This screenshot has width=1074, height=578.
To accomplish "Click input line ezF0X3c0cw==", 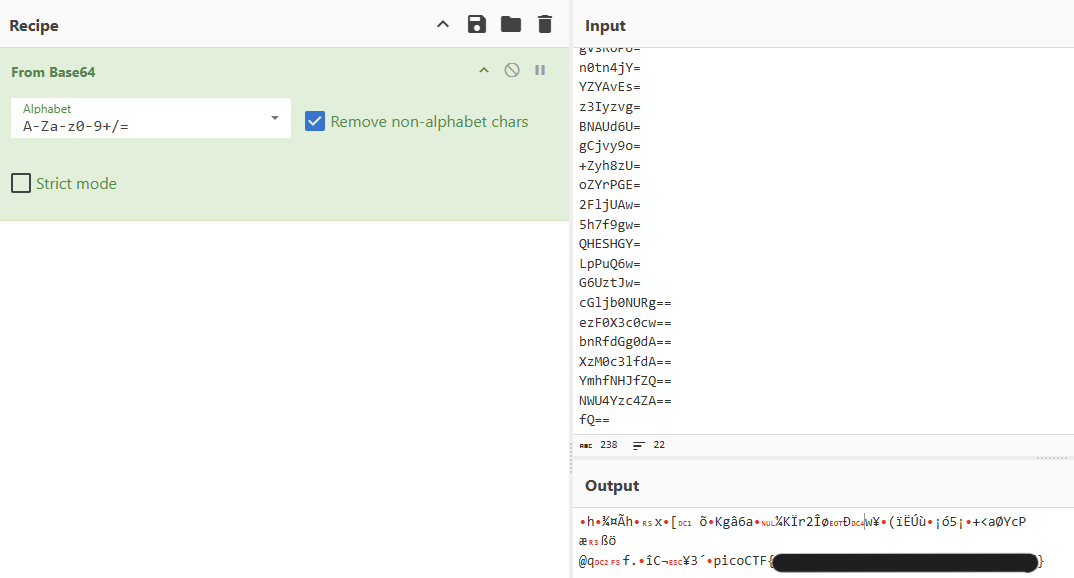I will tap(625, 323).
